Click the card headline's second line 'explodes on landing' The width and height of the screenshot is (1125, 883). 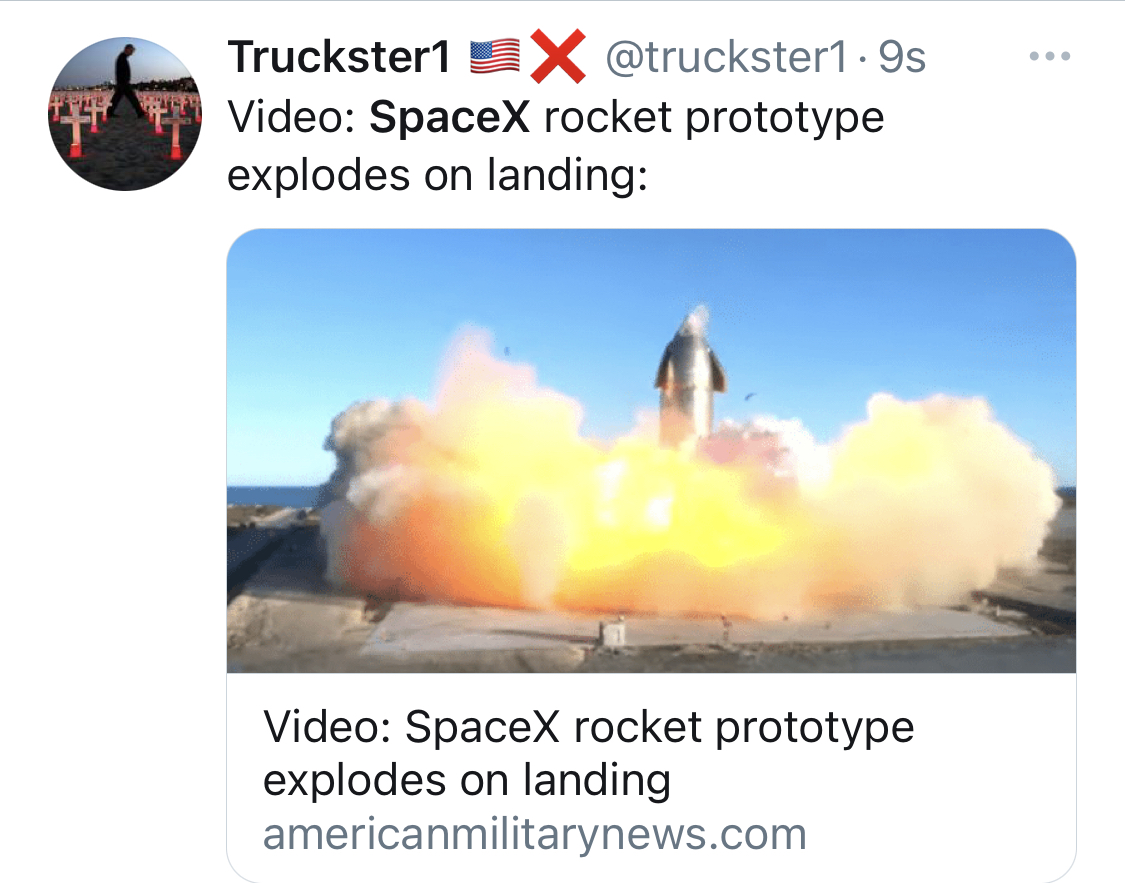coord(467,780)
